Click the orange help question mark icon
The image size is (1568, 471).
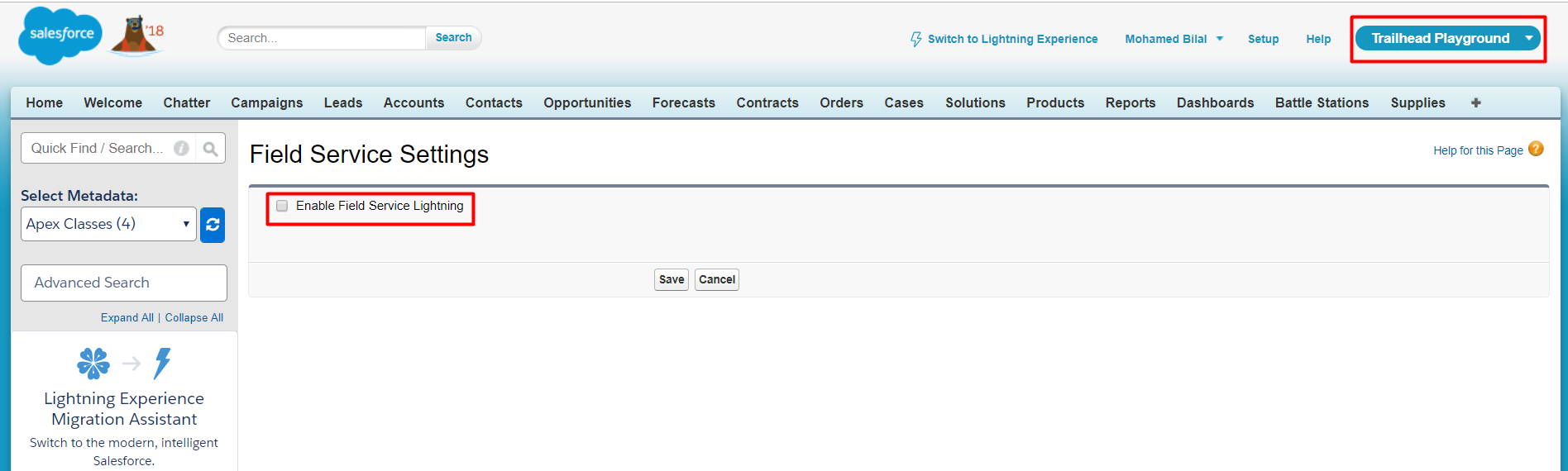pos(1536,149)
